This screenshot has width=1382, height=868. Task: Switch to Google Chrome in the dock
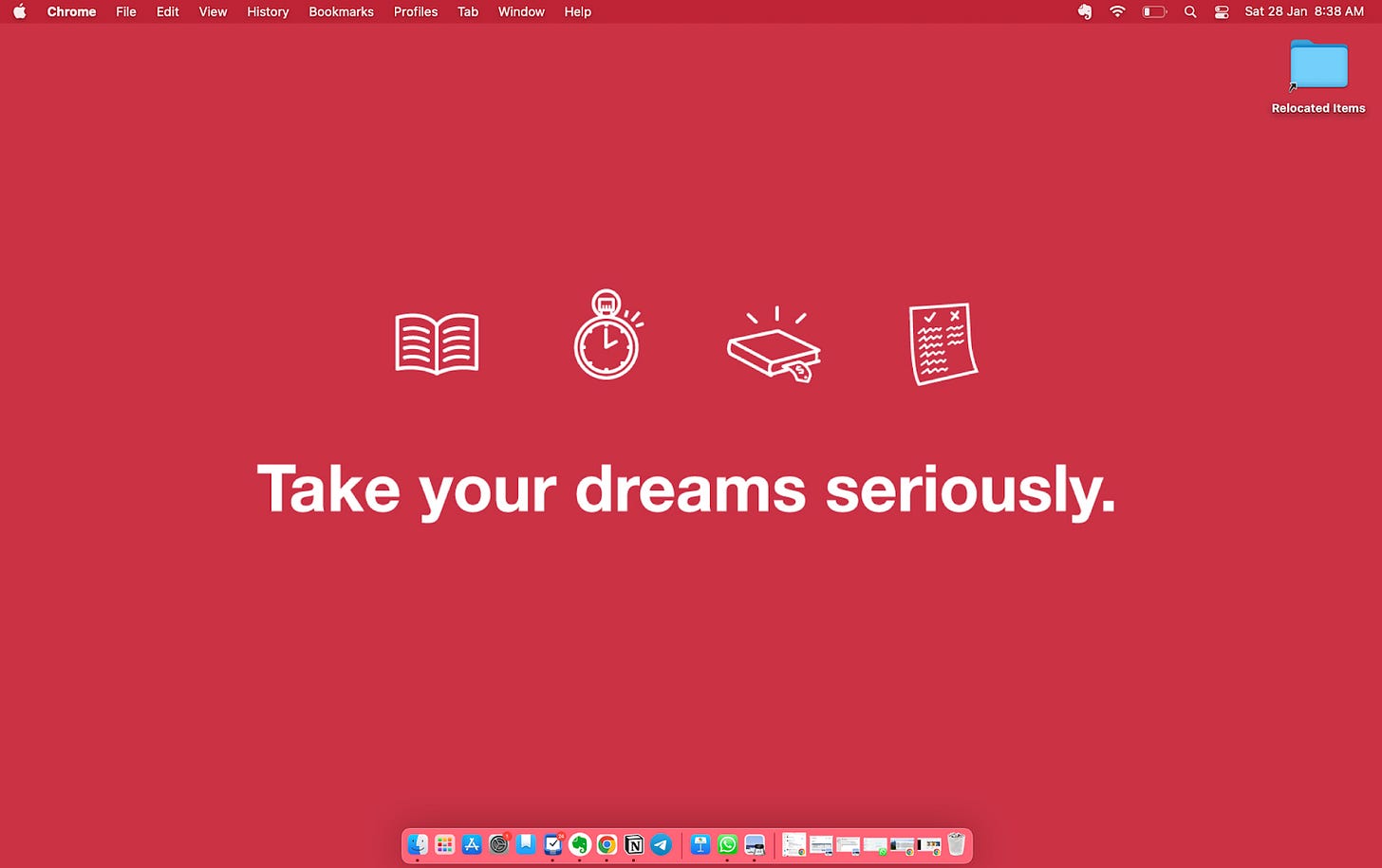pyautogui.click(x=607, y=844)
